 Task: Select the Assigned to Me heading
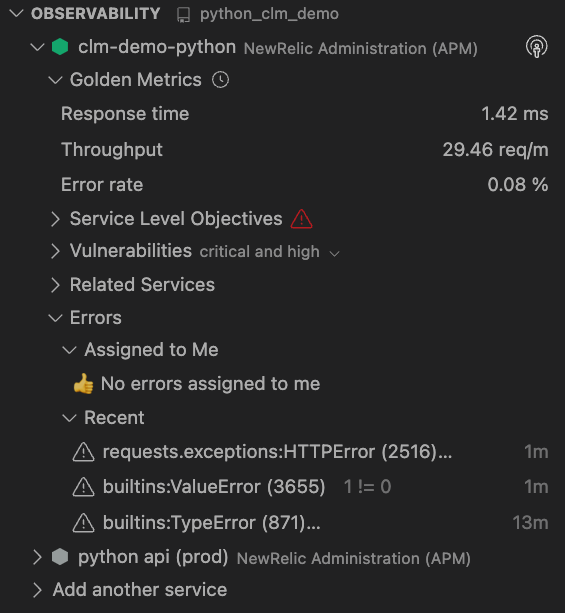coord(151,350)
